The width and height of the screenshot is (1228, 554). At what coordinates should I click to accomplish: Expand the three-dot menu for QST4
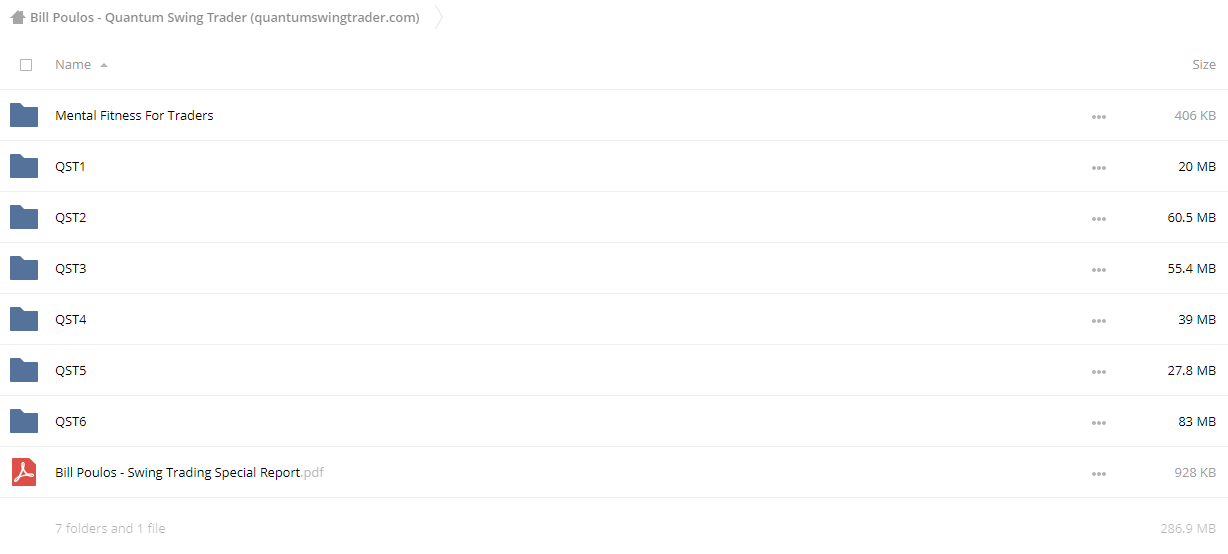click(x=1099, y=321)
